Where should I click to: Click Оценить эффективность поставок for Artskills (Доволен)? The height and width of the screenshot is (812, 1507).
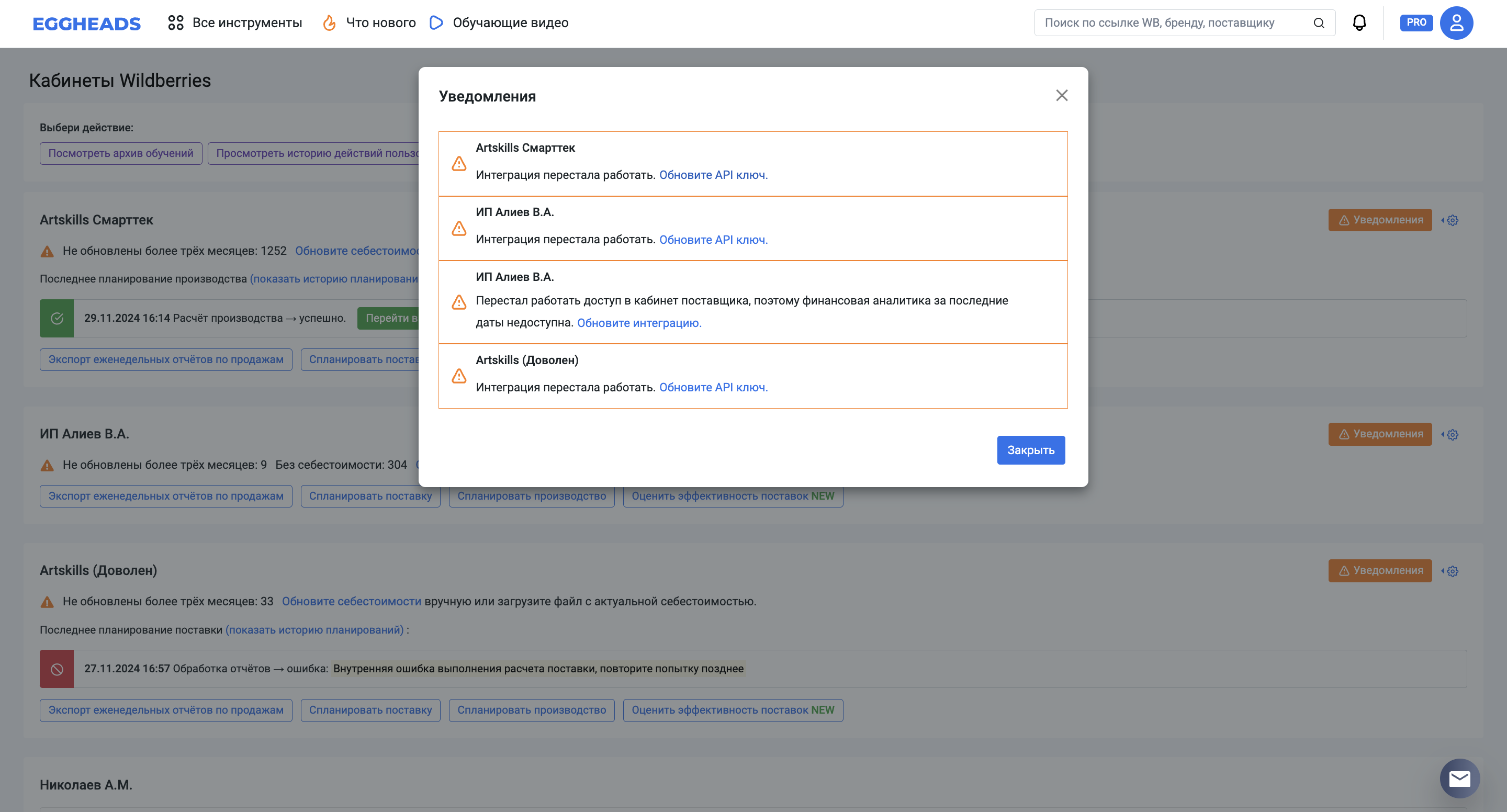(x=733, y=710)
